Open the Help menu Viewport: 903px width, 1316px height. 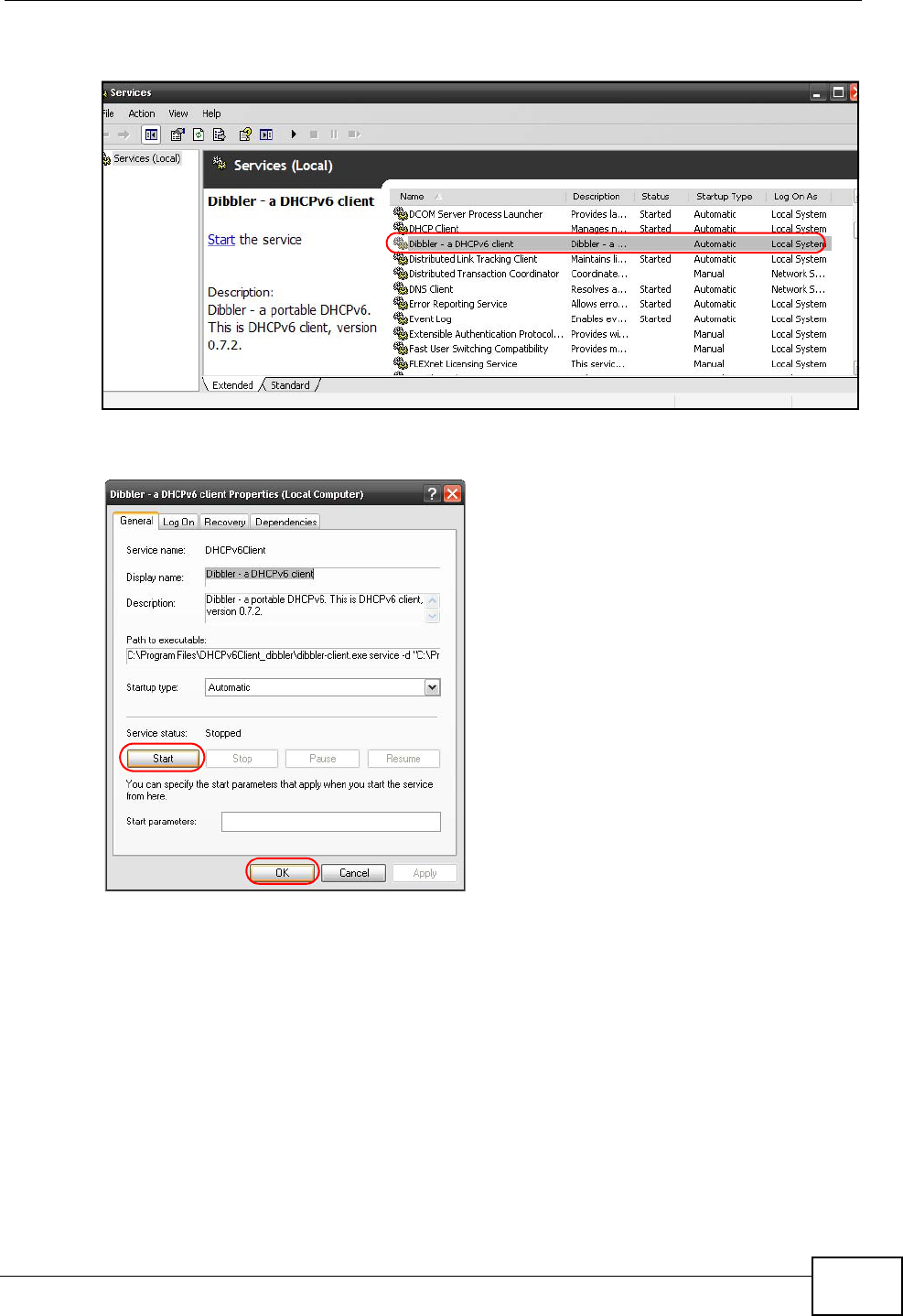[x=211, y=113]
